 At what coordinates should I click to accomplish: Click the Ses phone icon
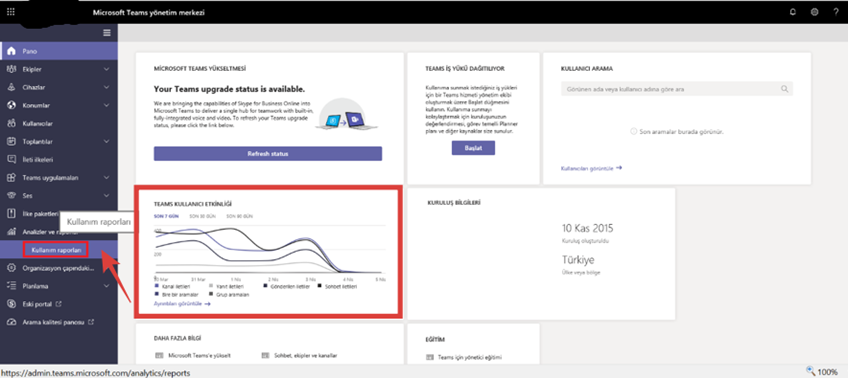click(11, 195)
